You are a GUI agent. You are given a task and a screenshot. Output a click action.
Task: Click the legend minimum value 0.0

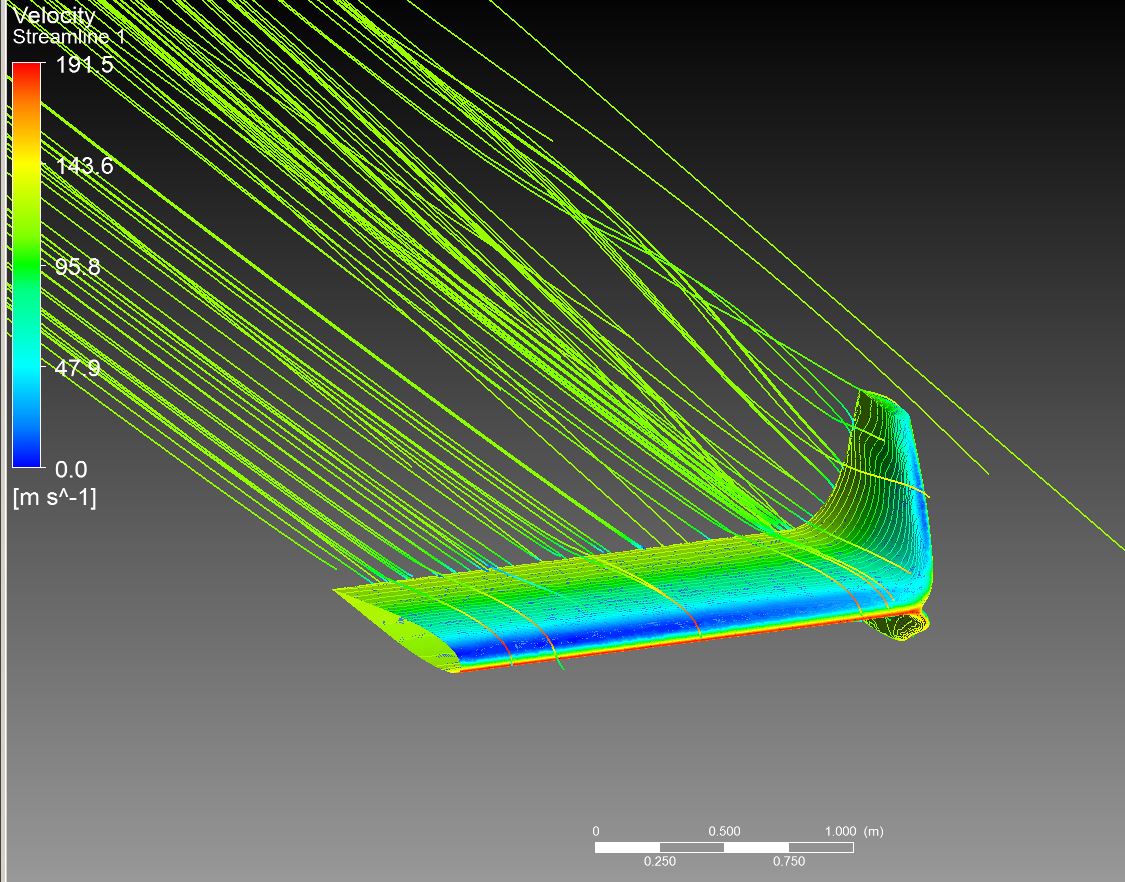pos(71,469)
